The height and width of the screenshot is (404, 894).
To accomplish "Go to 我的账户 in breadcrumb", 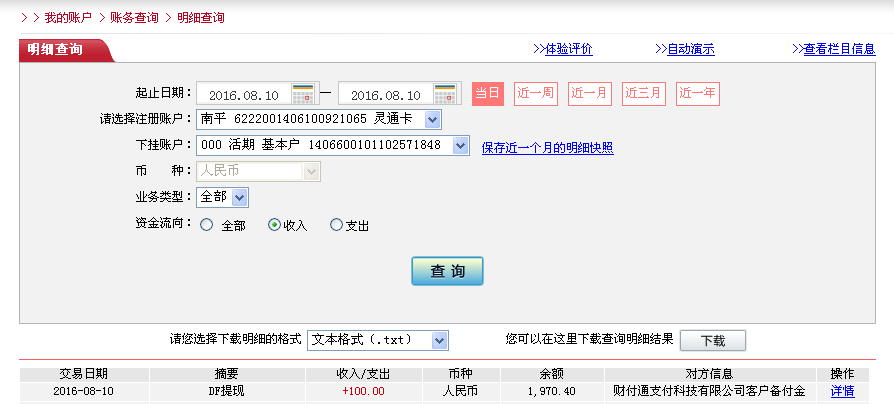I will pyautogui.click(x=68, y=18).
